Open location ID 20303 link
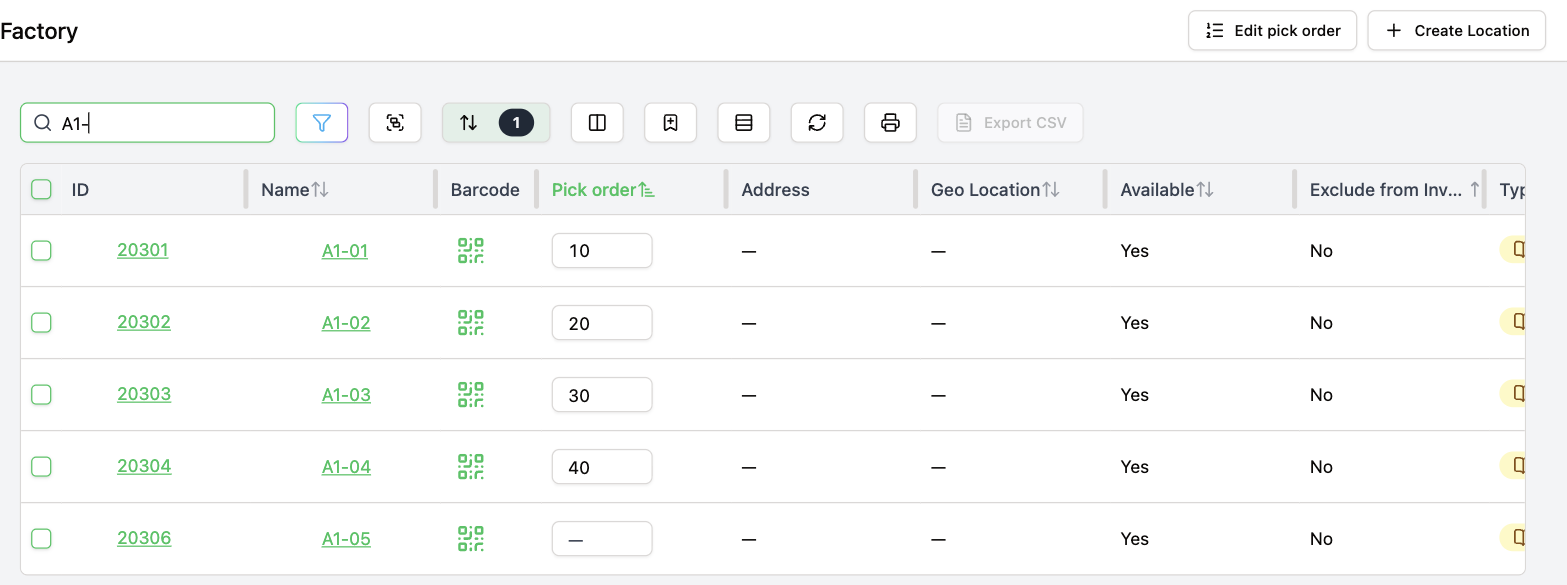Screen dimensions: 1567x585 tap(144, 394)
